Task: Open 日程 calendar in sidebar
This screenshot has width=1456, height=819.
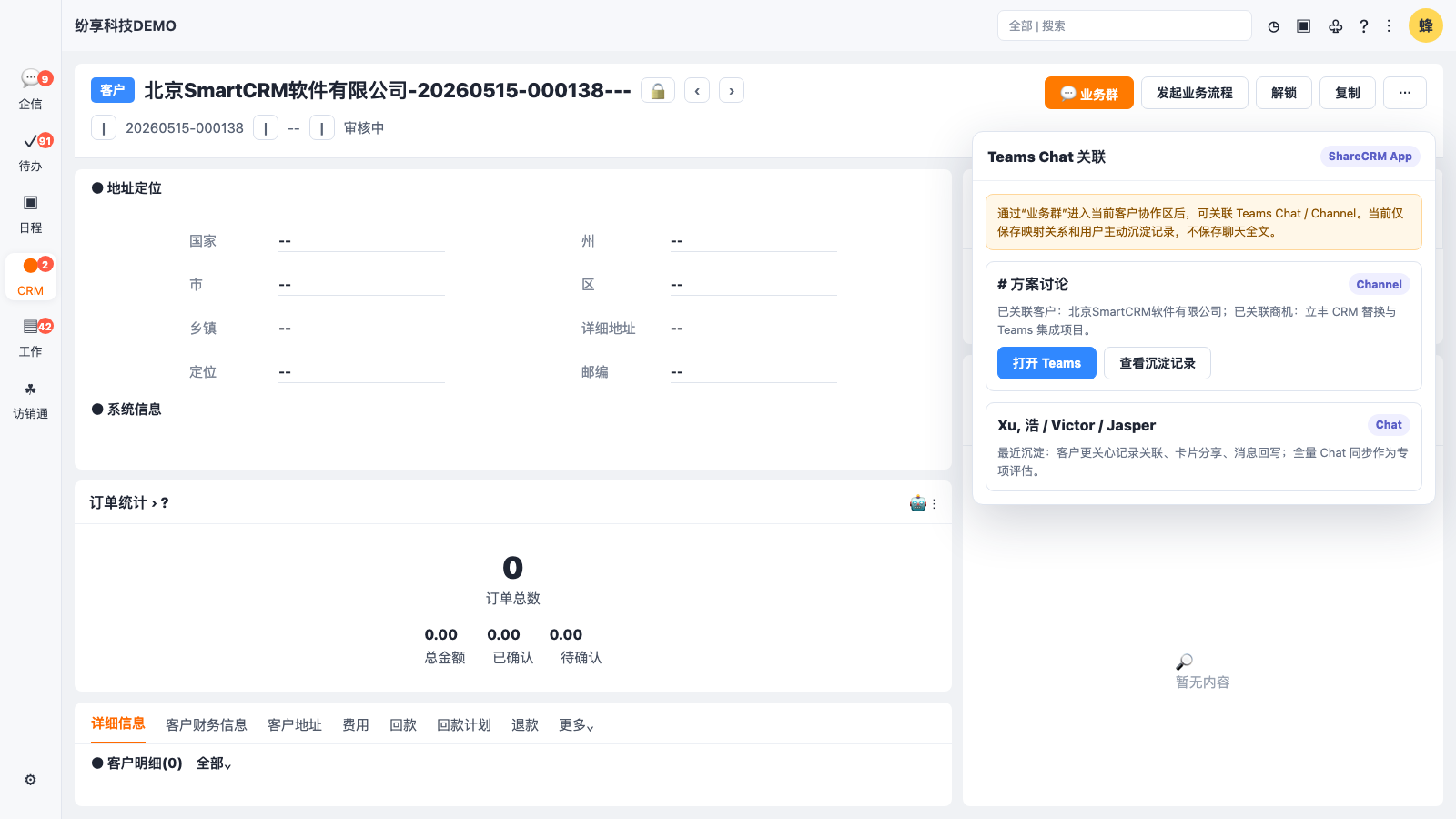Action: click(31, 214)
